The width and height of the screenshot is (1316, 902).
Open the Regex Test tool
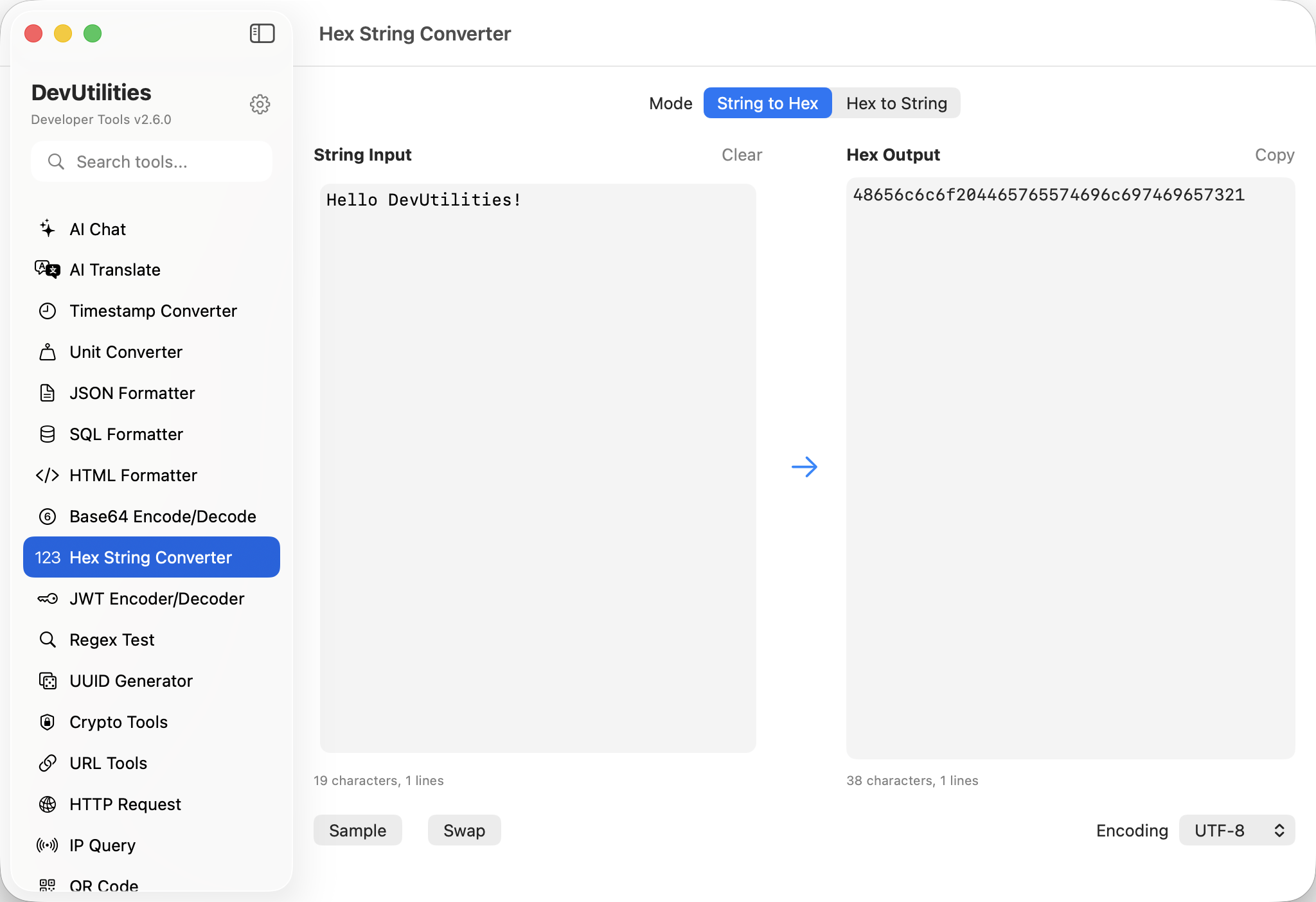click(x=112, y=640)
